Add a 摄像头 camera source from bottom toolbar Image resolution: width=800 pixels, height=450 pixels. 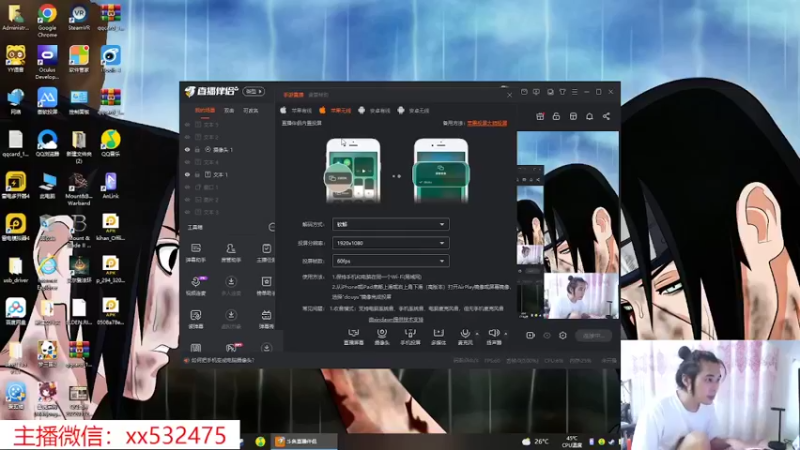coord(382,337)
